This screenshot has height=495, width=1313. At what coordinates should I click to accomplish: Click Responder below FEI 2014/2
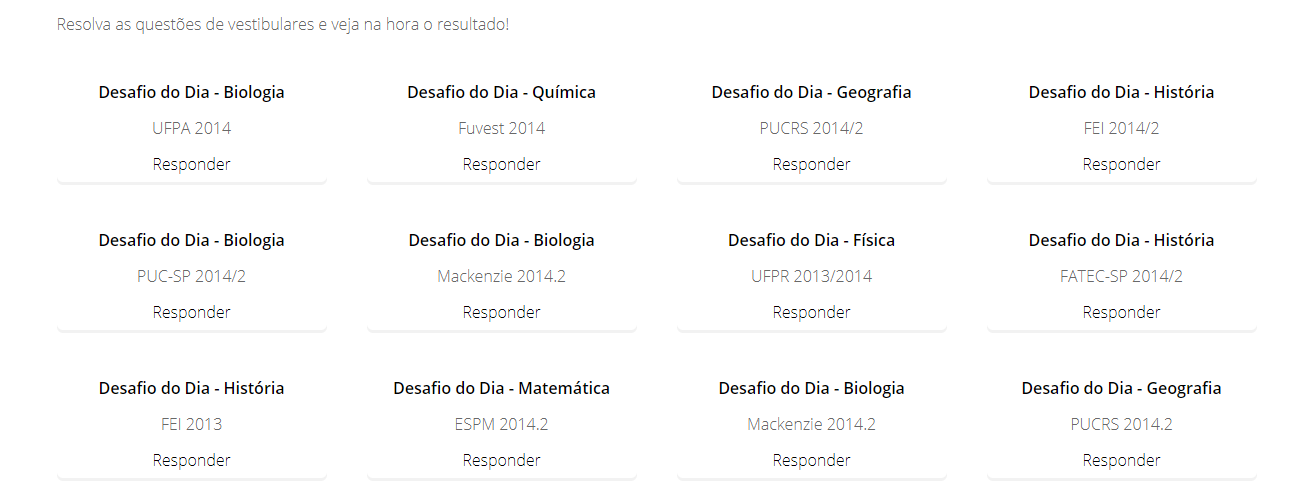click(x=1121, y=164)
